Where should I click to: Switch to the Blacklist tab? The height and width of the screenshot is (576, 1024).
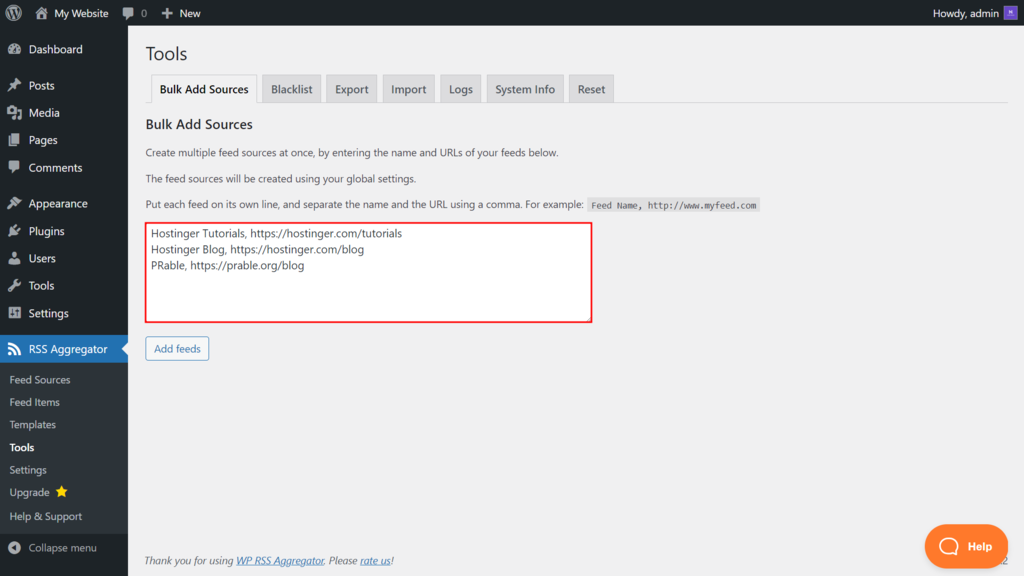tap(291, 88)
